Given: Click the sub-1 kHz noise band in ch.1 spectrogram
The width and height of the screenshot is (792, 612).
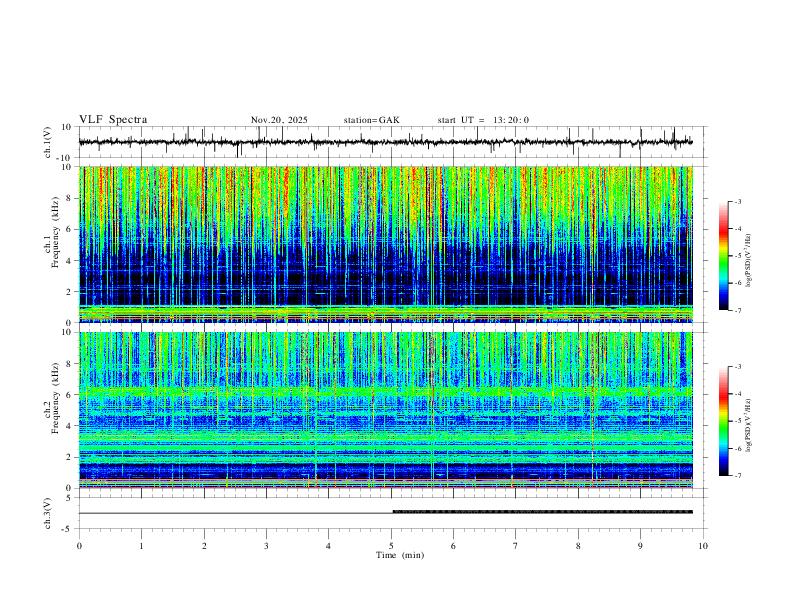Looking at the screenshot, I should coord(385,313).
